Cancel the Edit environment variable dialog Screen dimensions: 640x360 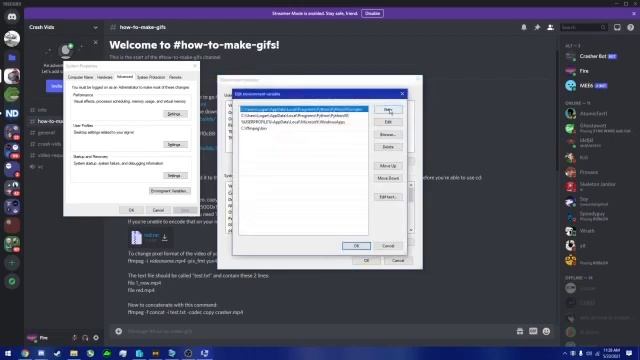click(x=388, y=246)
